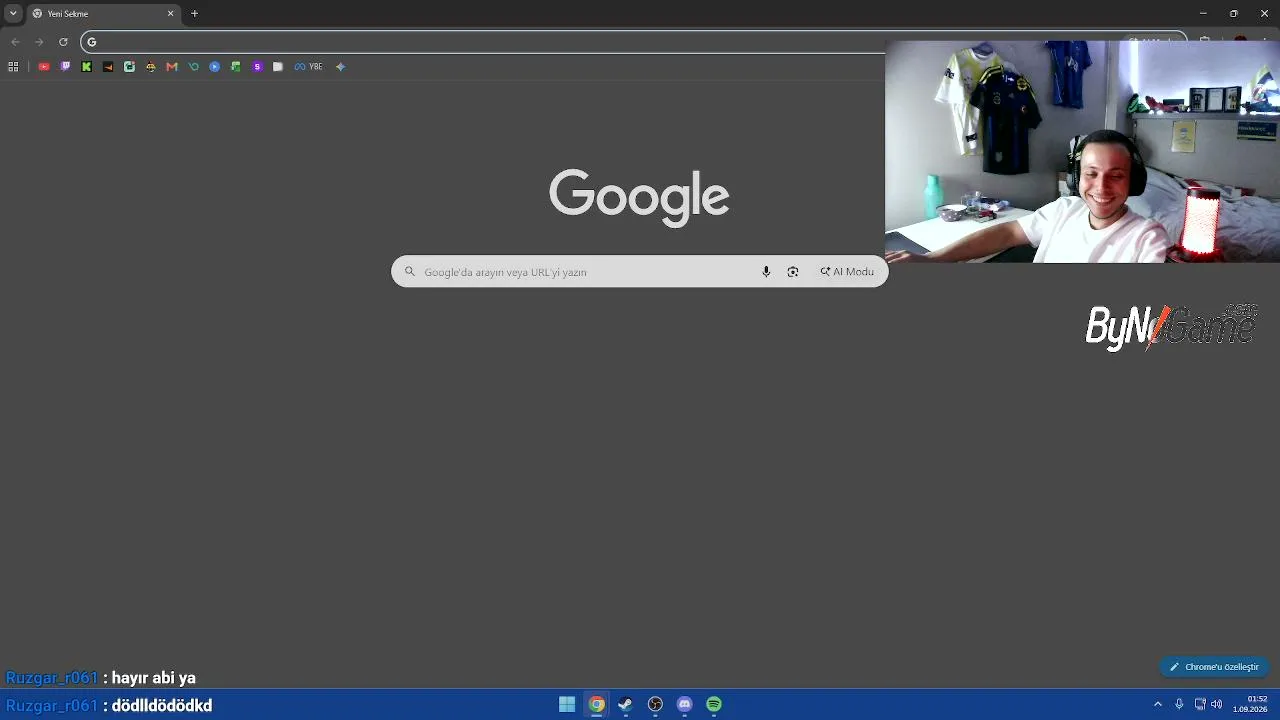Click Chrome'u özelleştir button
This screenshot has width=1280, height=720.
(x=1215, y=667)
